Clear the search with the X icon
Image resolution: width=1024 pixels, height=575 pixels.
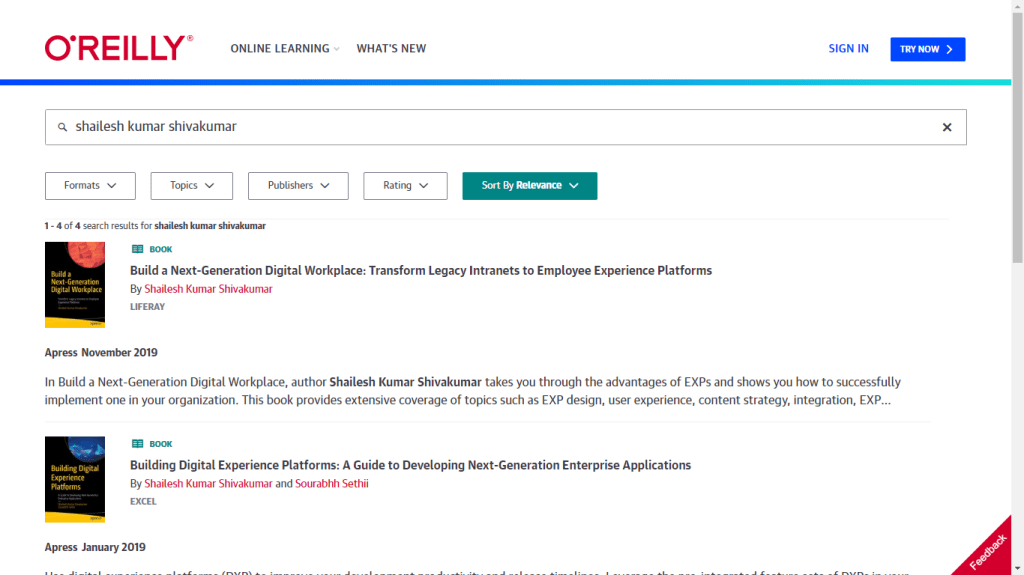click(x=946, y=127)
